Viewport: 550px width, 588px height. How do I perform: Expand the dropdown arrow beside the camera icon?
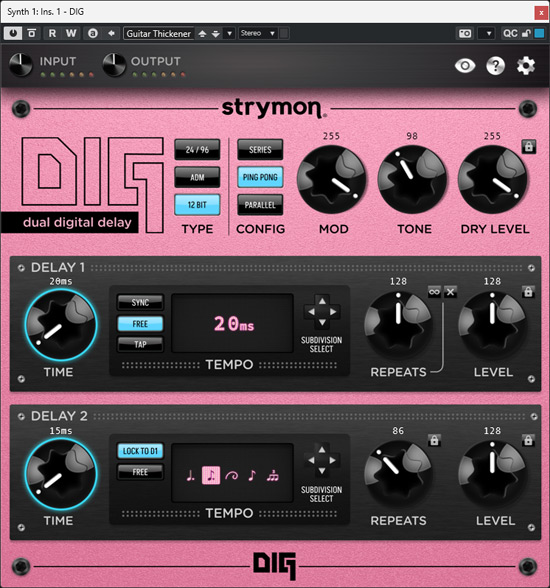click(x=487, y=33)
